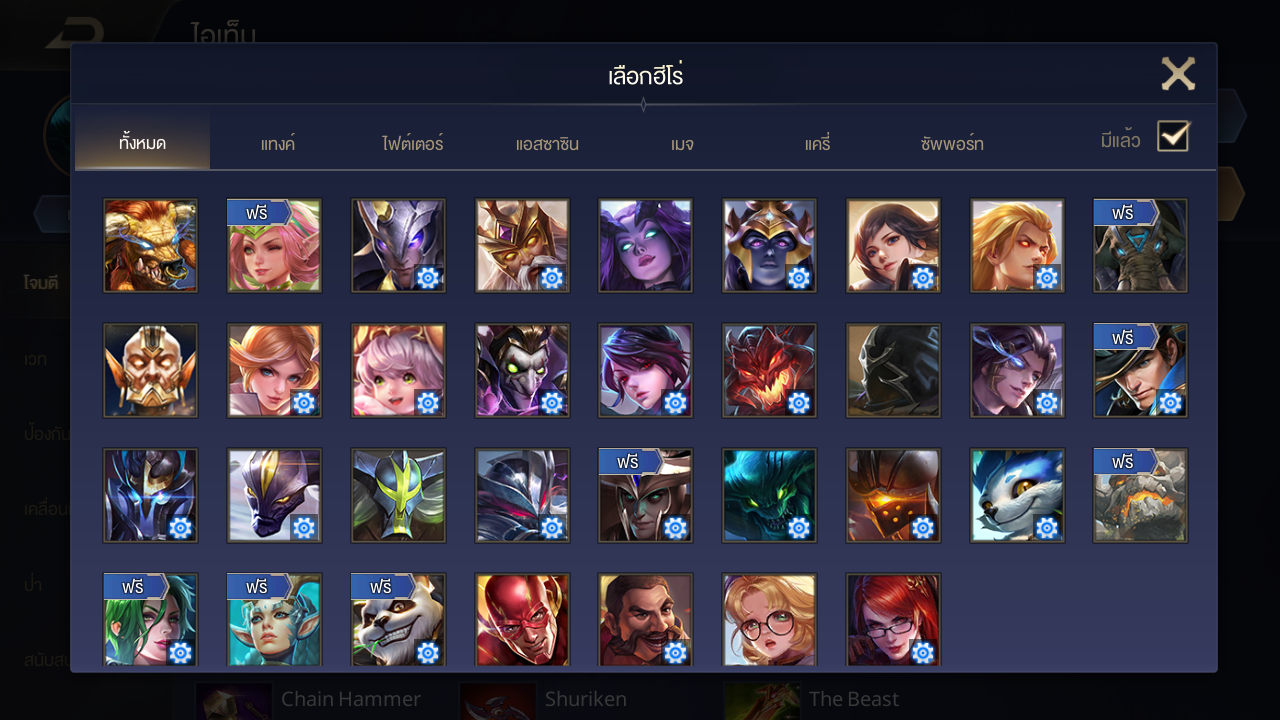This screenshot has width=1280, height=720.
Task: Select the golden lion beast hero portrait
Action: (x=150, y=246)
